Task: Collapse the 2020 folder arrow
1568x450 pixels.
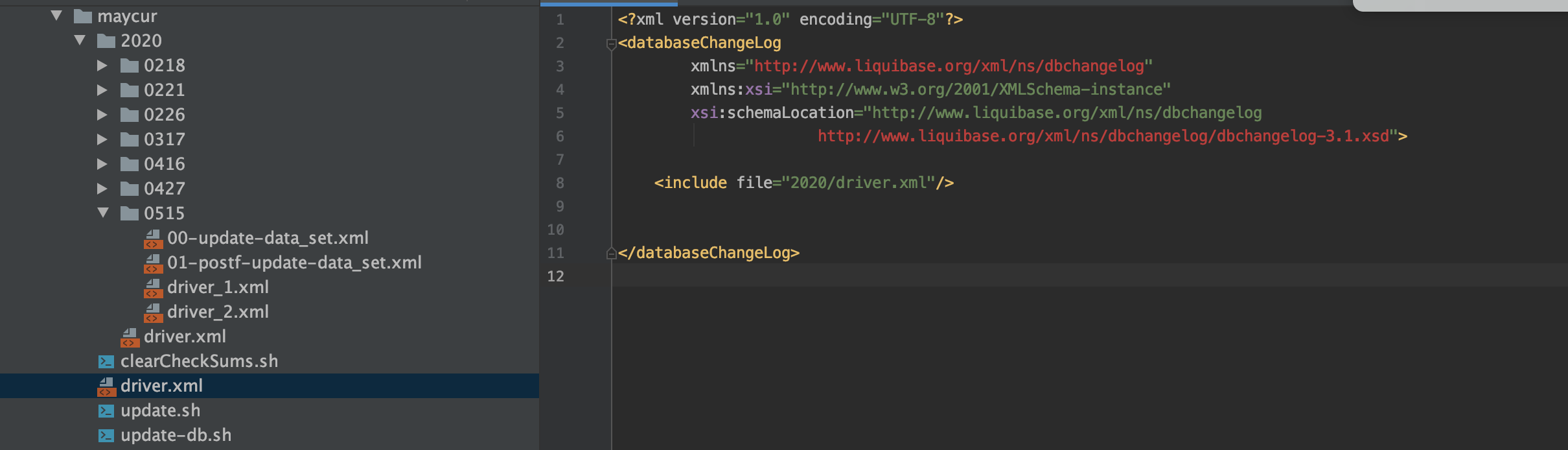Action: [x=80, y=40]
